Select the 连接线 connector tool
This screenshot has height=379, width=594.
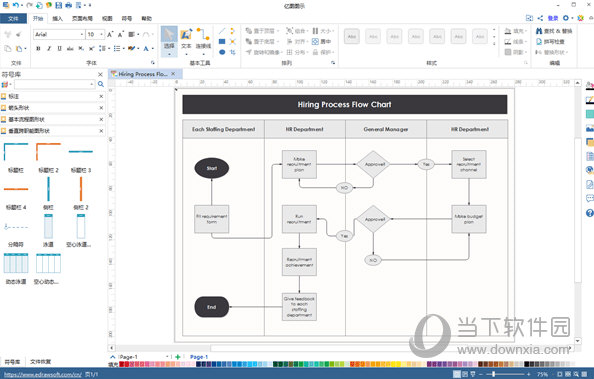(203, 39)
